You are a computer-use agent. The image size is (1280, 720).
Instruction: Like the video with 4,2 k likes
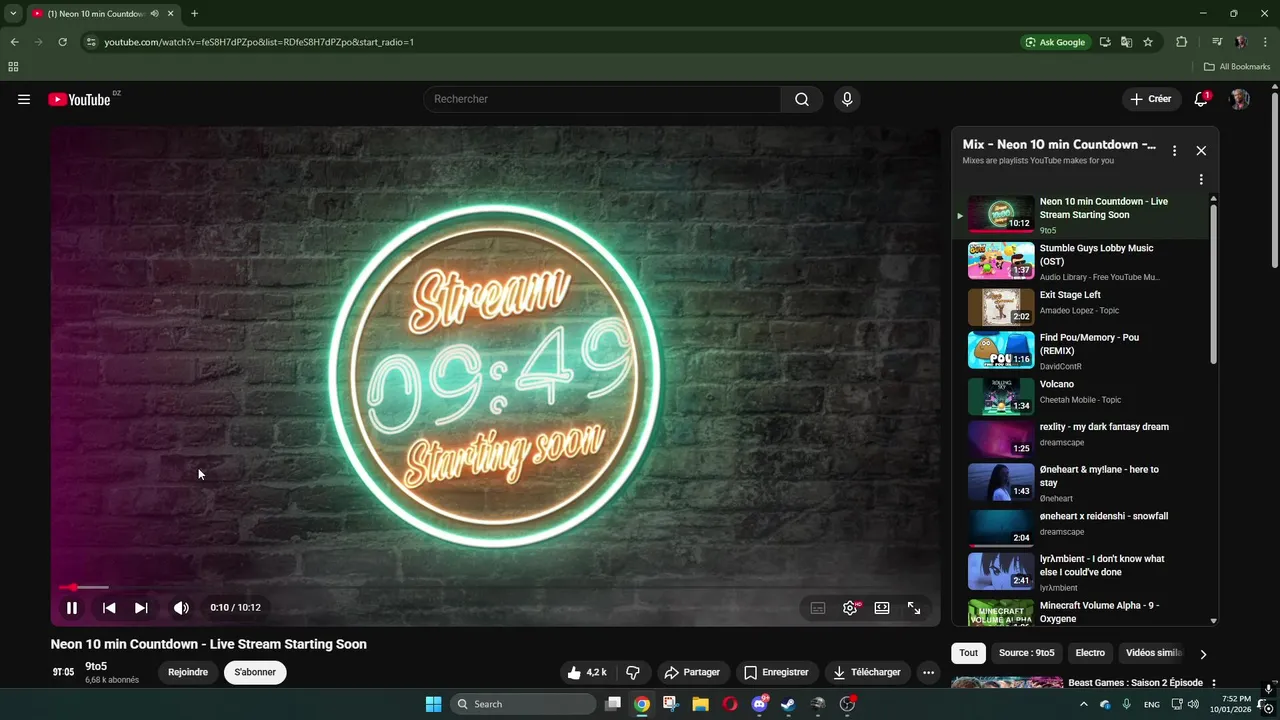587,672
